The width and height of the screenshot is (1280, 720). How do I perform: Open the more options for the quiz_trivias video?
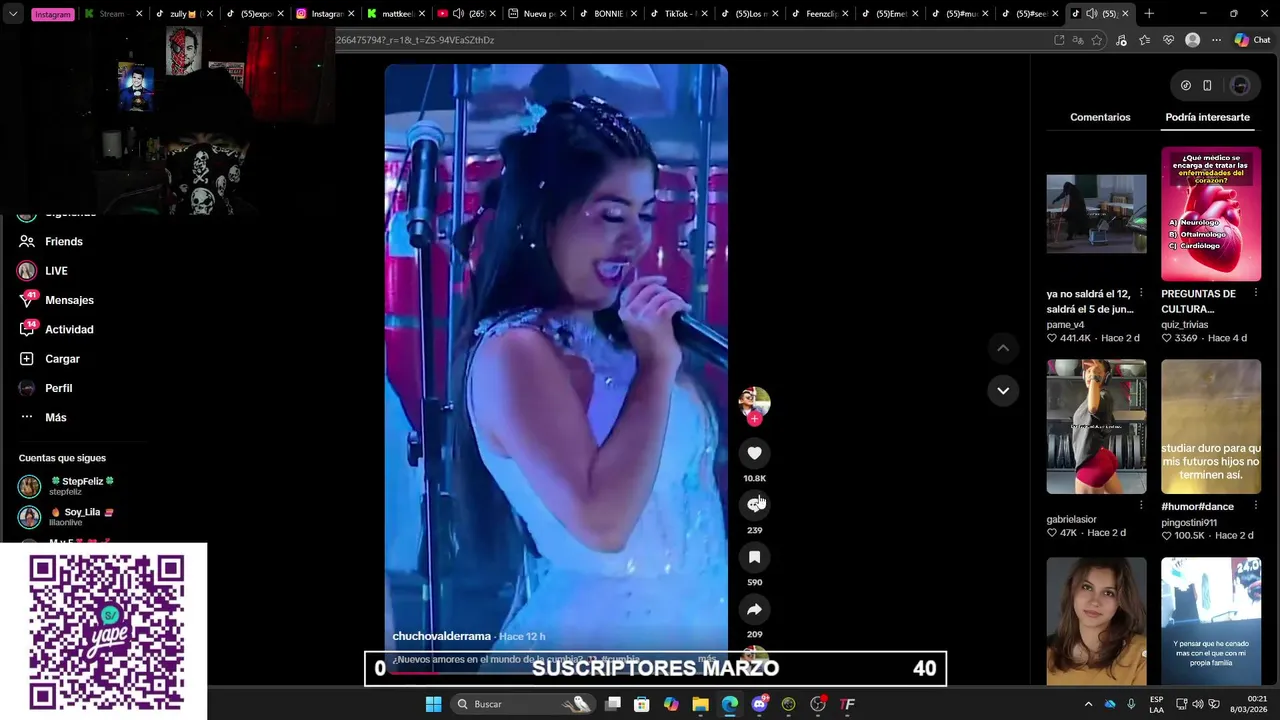point(1255,293)
